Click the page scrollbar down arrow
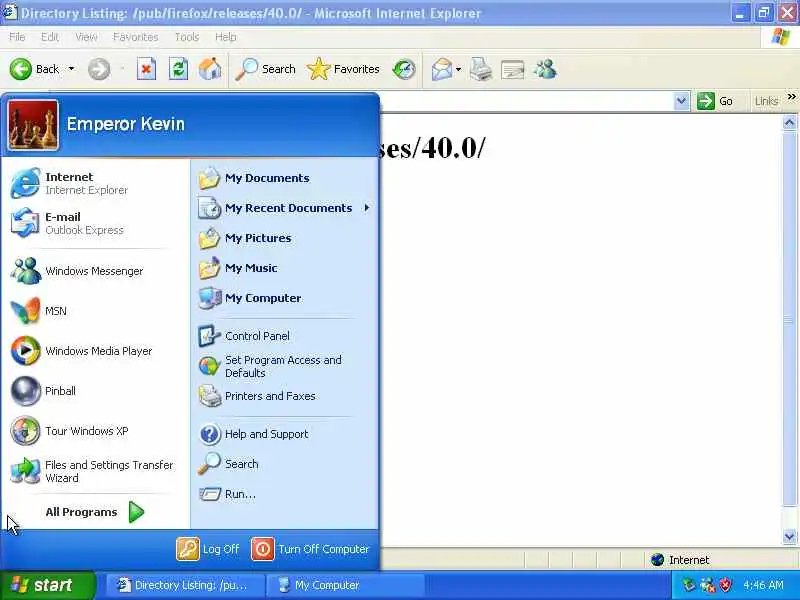 790,536
